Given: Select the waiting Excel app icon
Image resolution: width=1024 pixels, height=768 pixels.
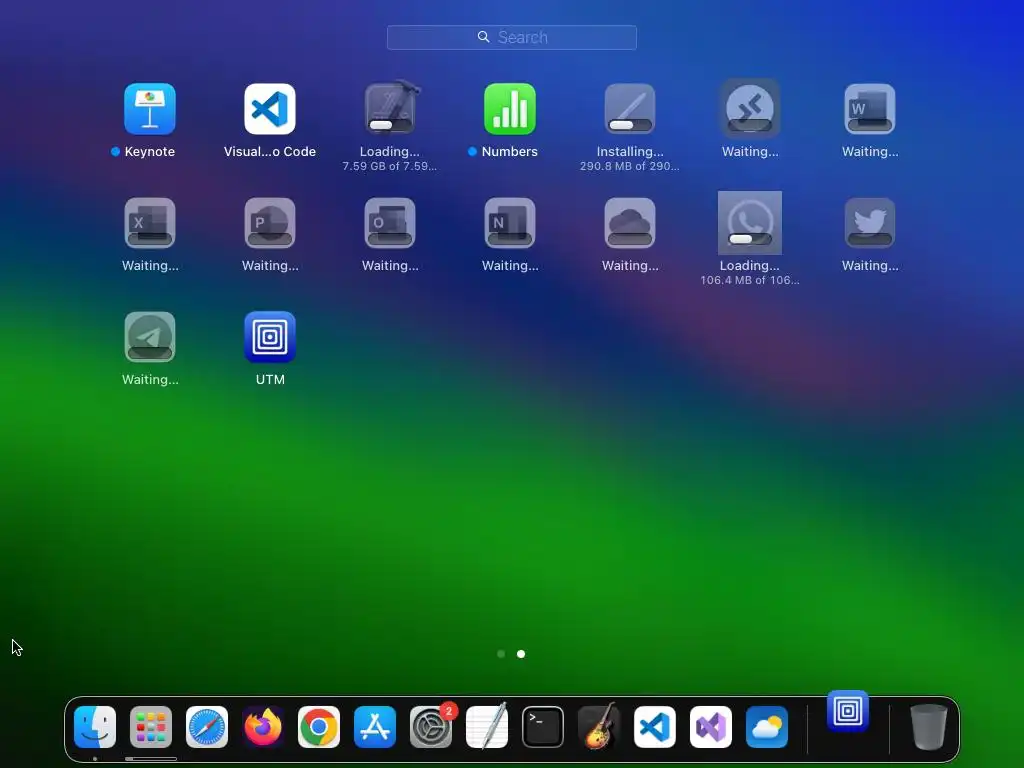Looking at the screenshot, I should pos(150,223).
